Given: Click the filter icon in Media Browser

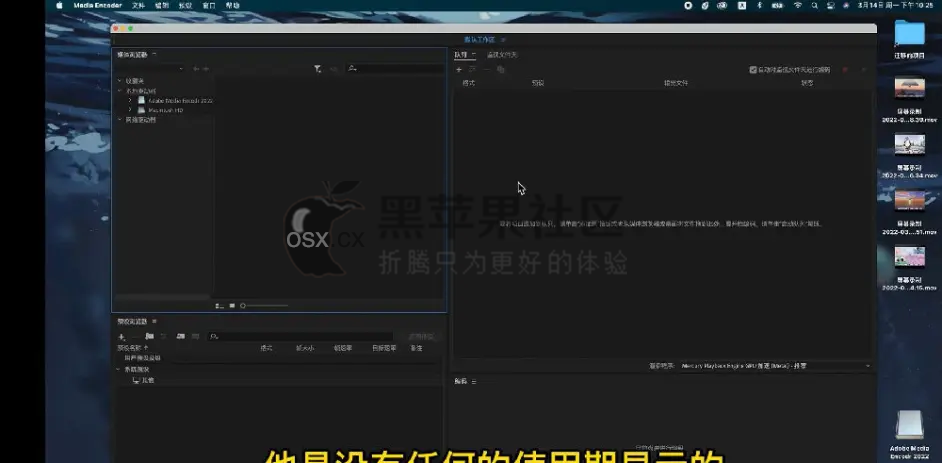Looking at the screenshot, I should (x=318, y=69).
